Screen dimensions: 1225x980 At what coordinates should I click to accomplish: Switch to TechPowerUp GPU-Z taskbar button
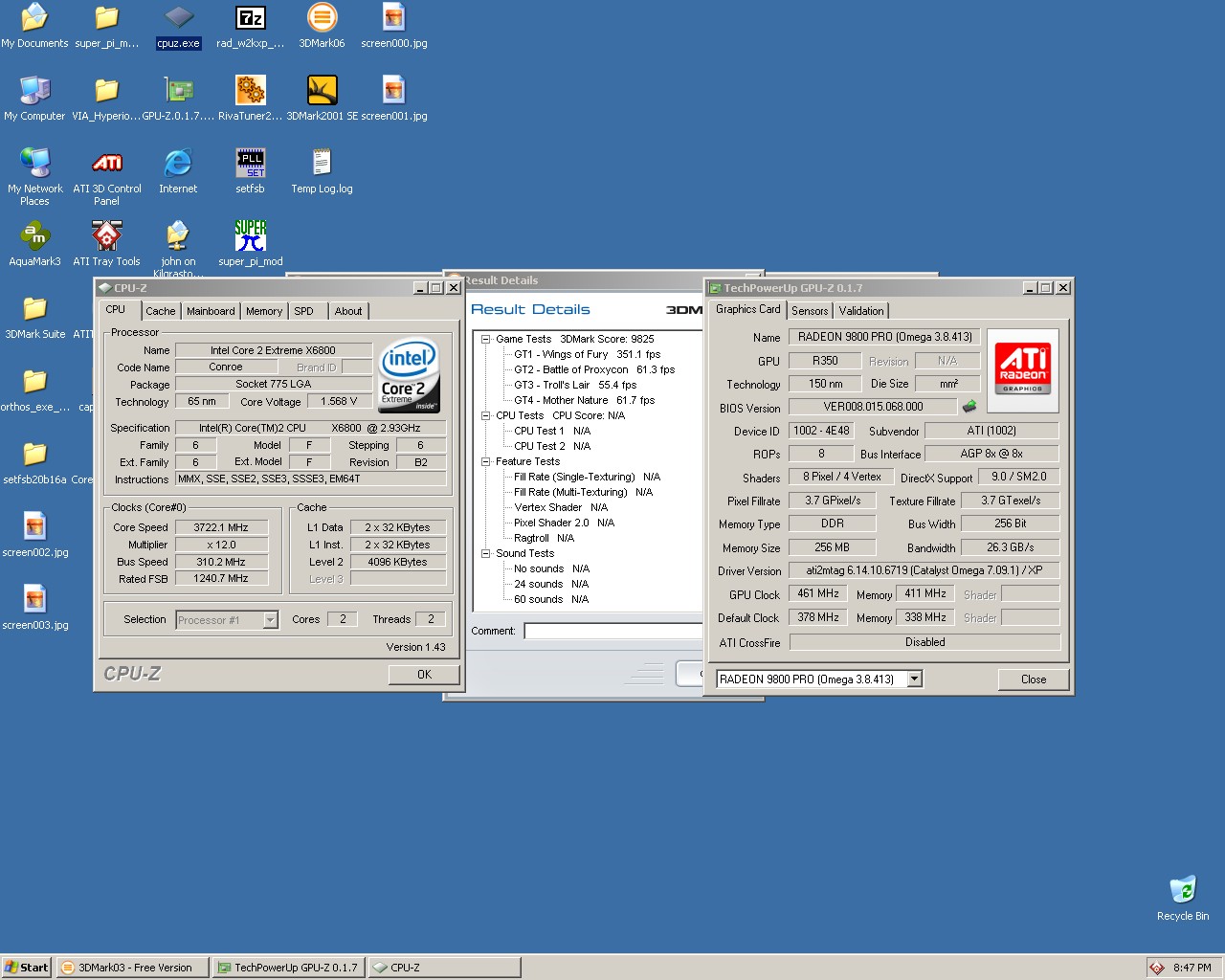coord(287,968)
